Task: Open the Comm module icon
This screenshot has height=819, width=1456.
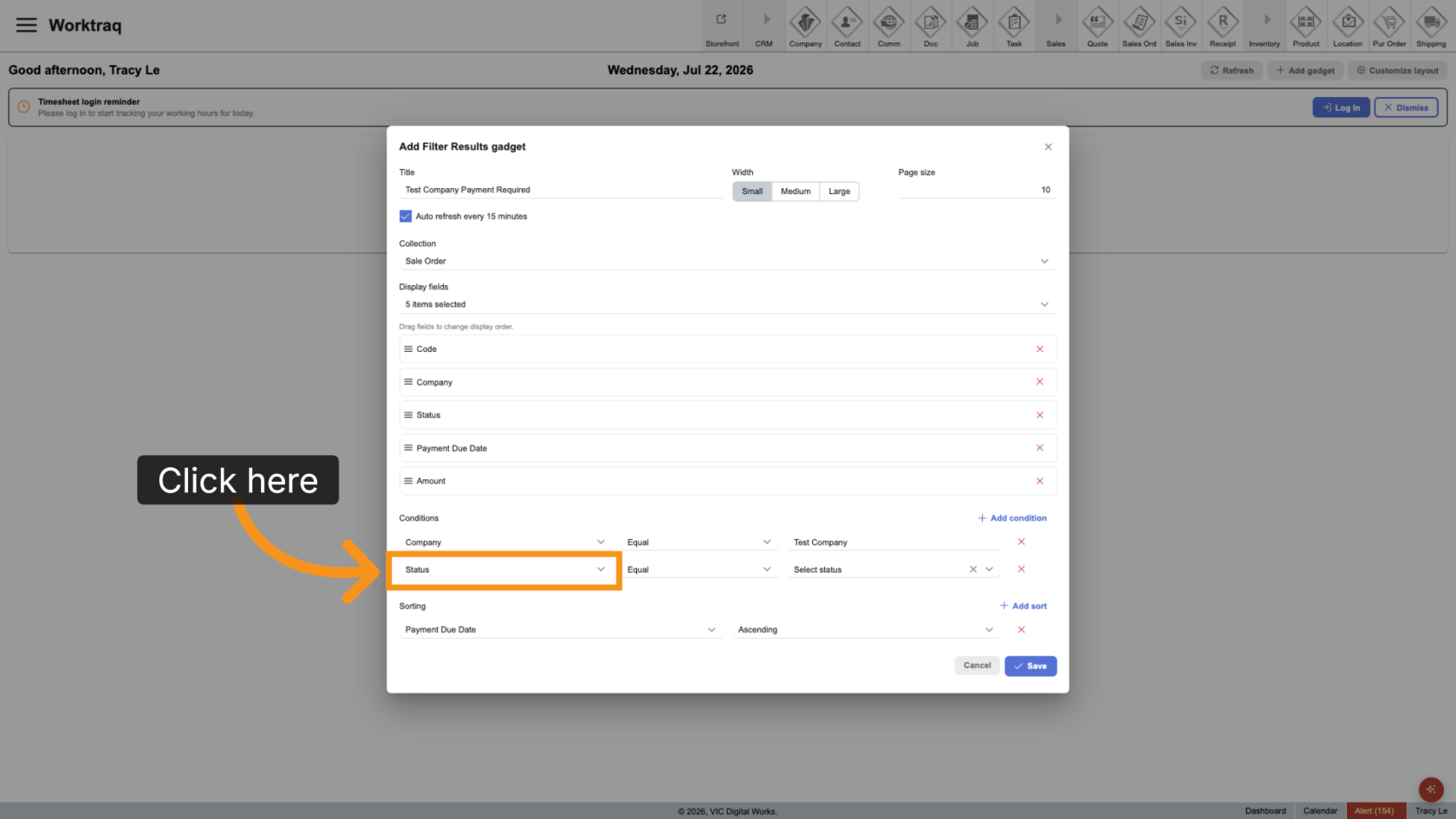Action: click(888, 26)
